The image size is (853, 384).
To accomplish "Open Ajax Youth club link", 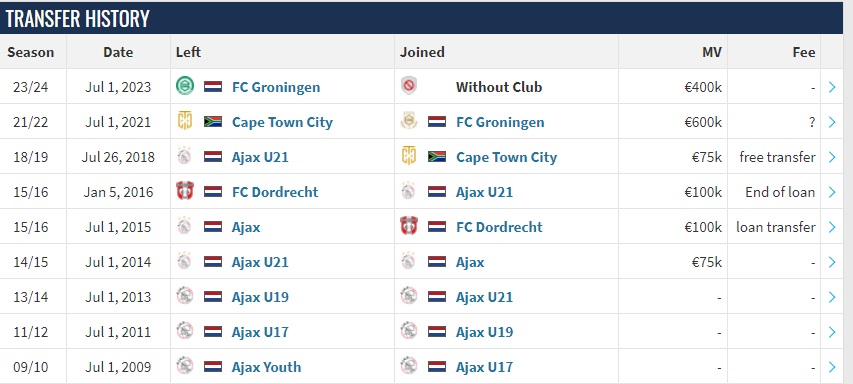I will click(x=266, y=367).
